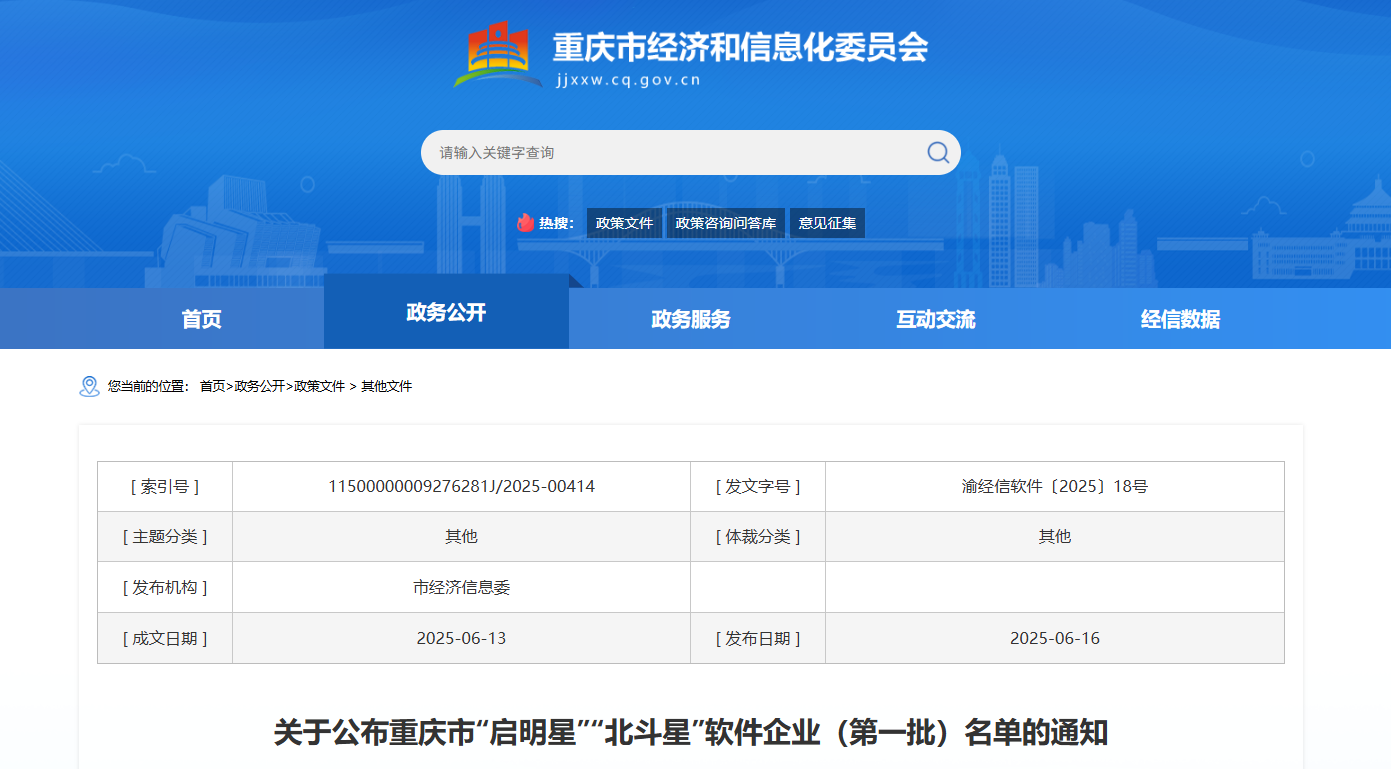Click the 重庆市经济和信息化委员会 site title

click(740, 47)
